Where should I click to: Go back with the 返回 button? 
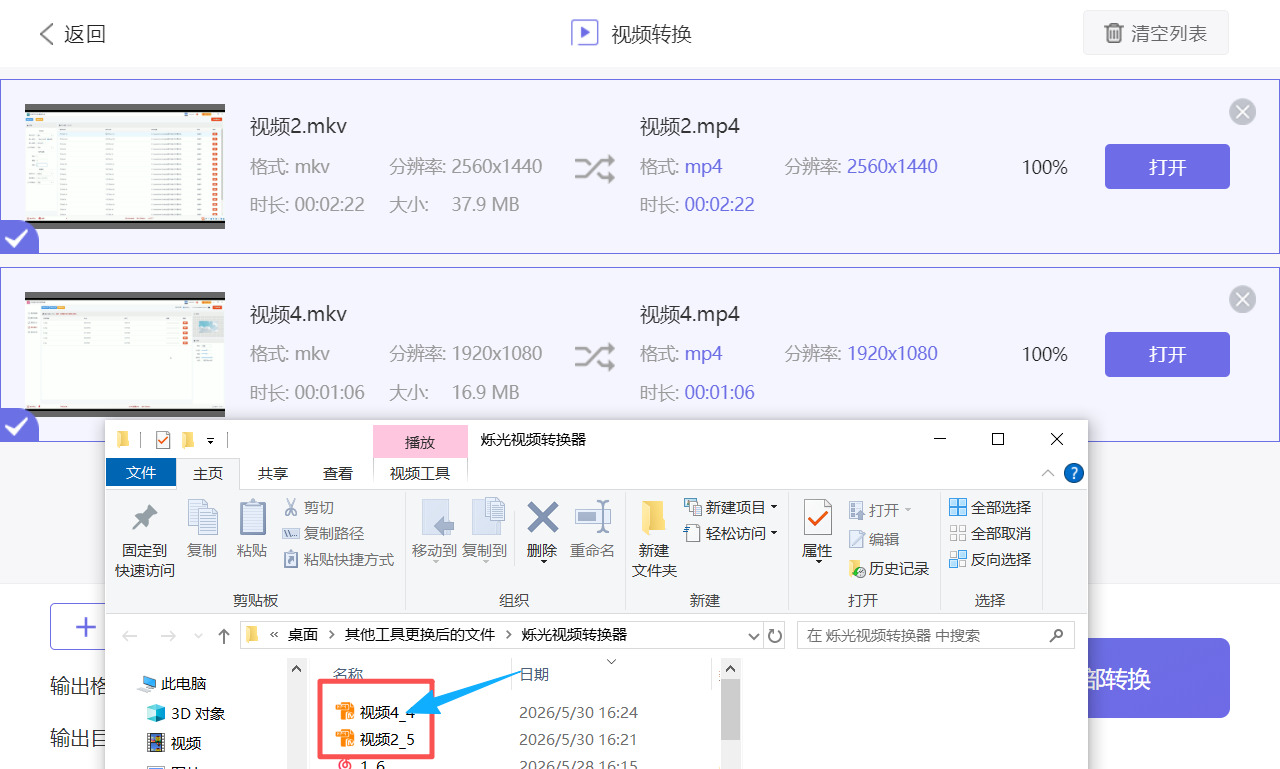tap(72, 34)
